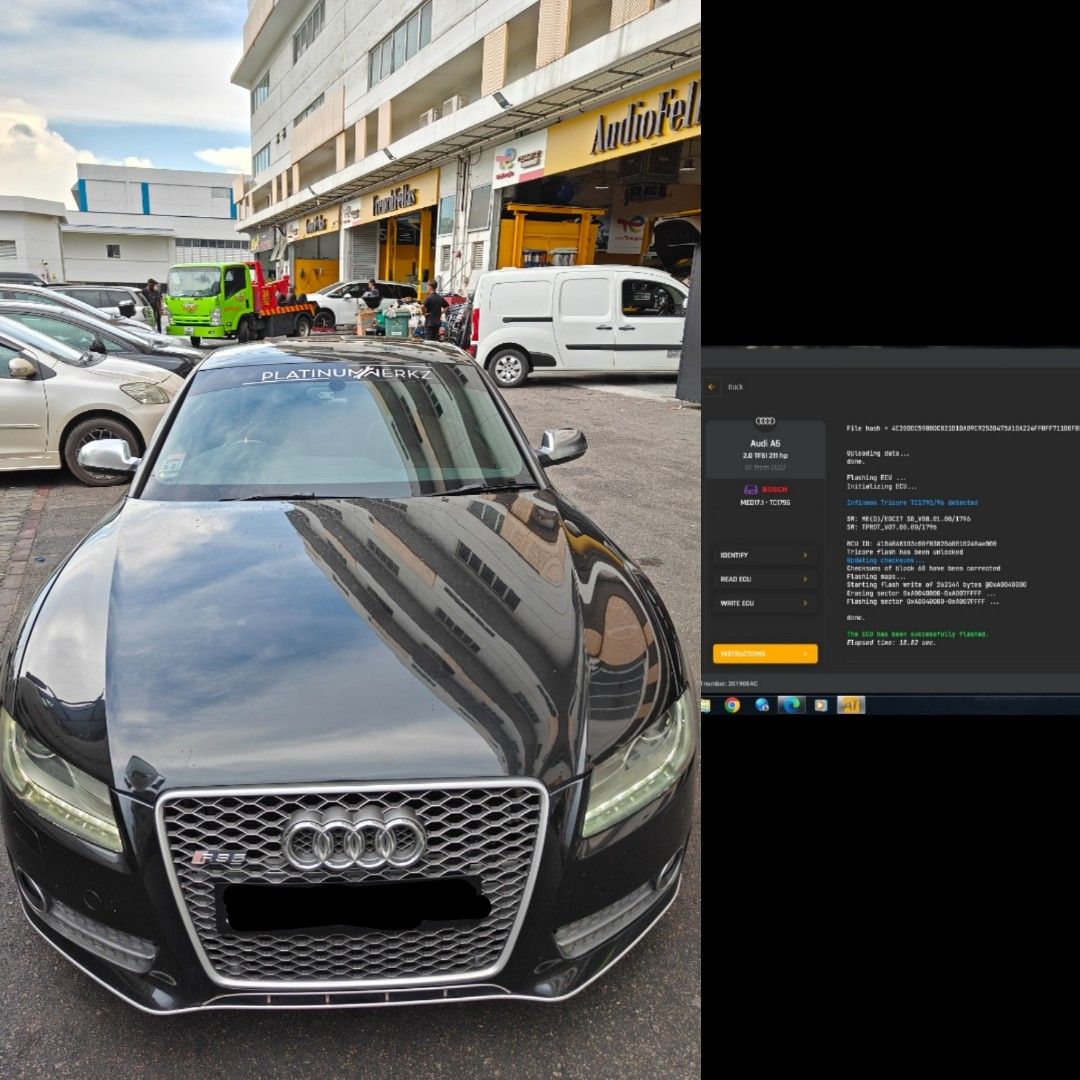Click the Back text label
Image resolution: width=1080 pixels, height=1080 pixels.
pyautogui.click(x=735, y=387)
